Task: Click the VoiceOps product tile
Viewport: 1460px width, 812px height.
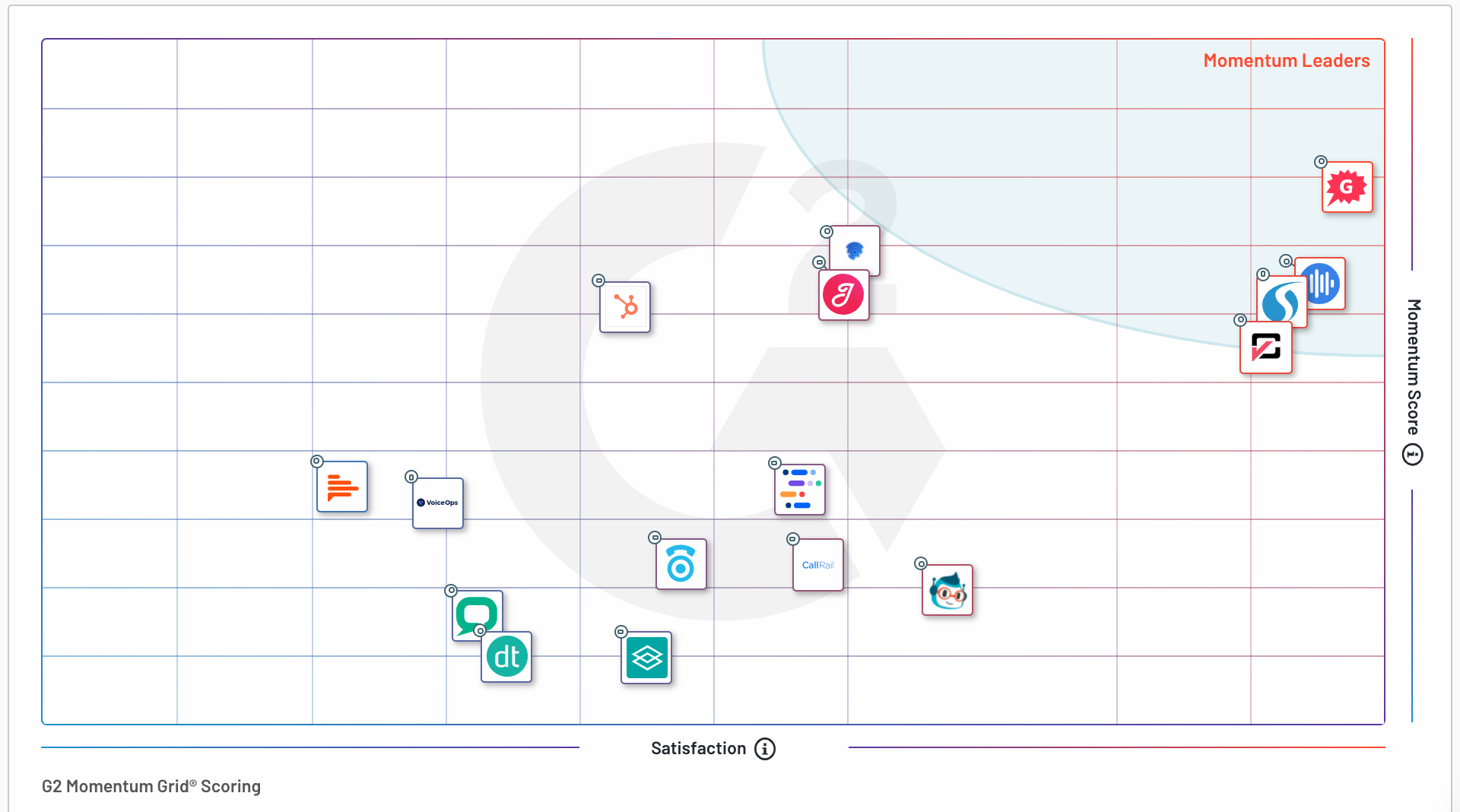Action: point(438,503)
